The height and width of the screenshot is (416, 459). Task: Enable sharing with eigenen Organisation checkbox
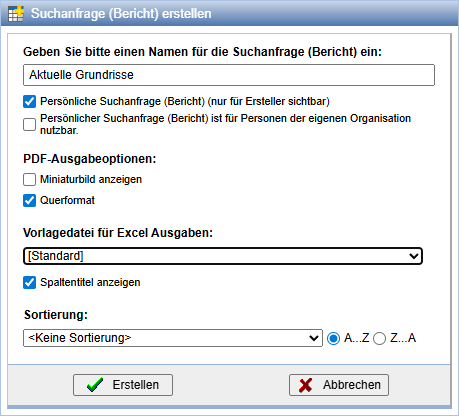click(x=29, y=124)
